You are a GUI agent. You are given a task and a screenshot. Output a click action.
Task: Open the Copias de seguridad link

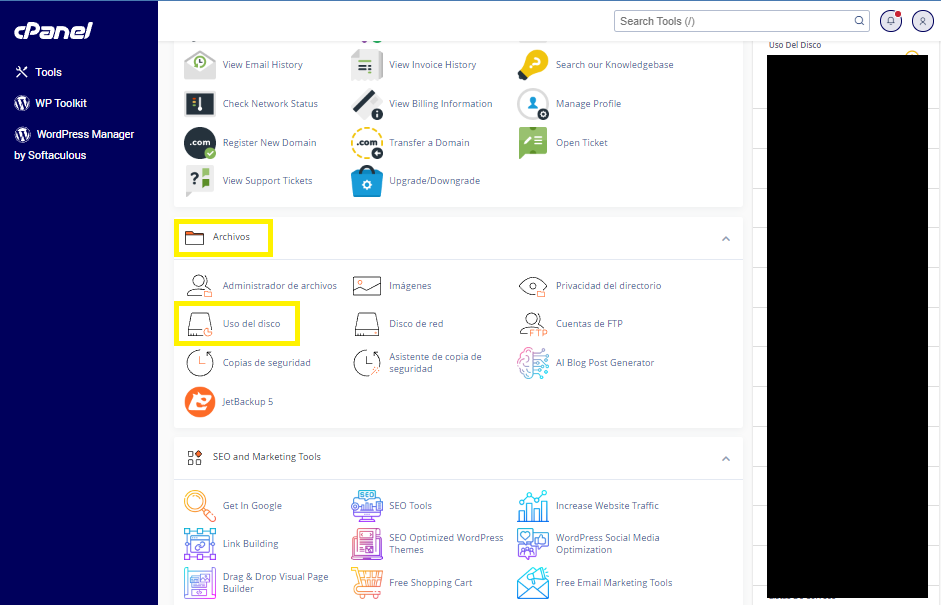coord(266,363)
